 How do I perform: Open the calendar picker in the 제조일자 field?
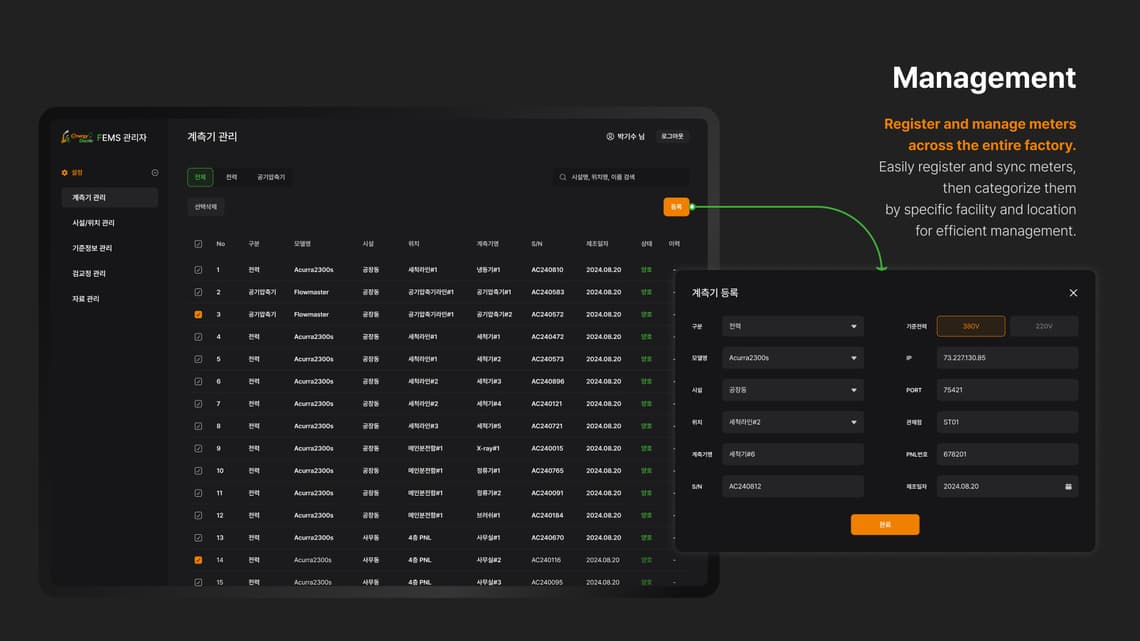point(1068,486)
